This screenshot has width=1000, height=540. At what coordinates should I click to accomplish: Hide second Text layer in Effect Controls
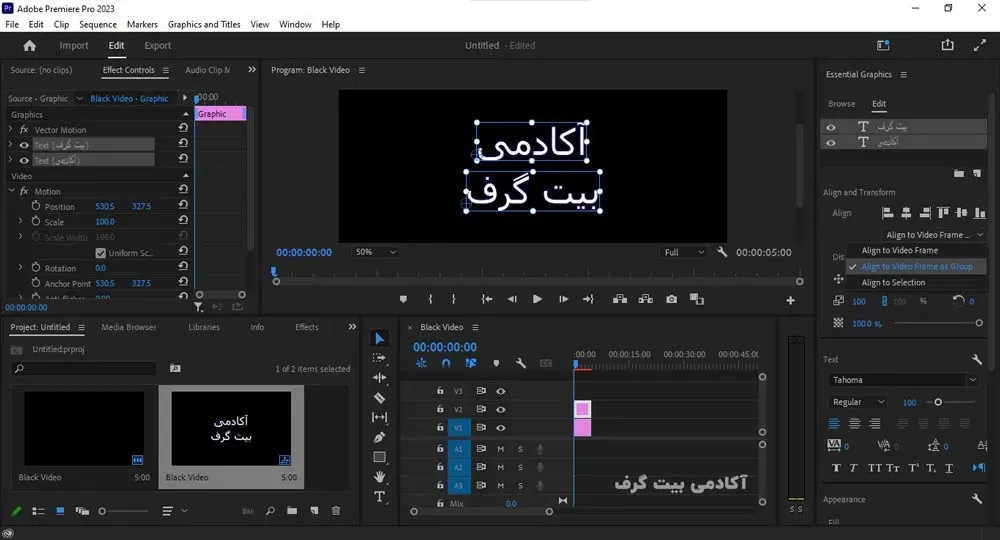[x=24, y=161]
